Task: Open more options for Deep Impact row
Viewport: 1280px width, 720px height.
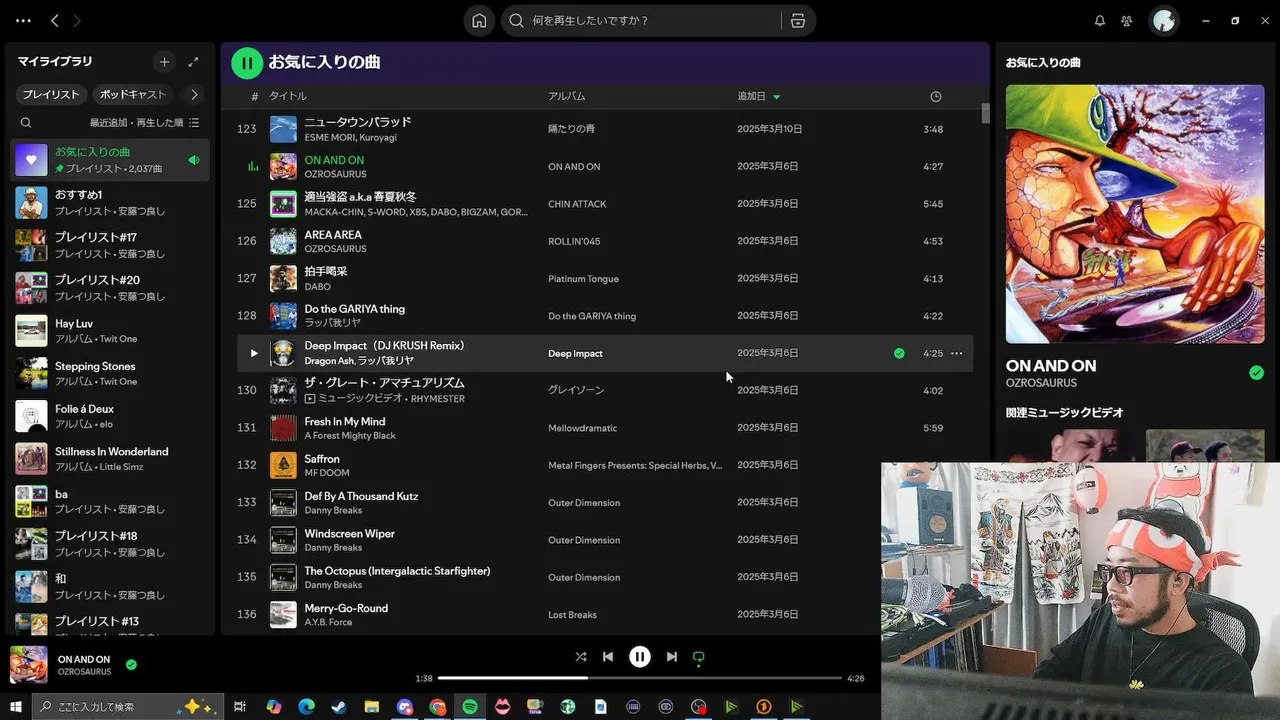Action: click(x=957, y=353)
